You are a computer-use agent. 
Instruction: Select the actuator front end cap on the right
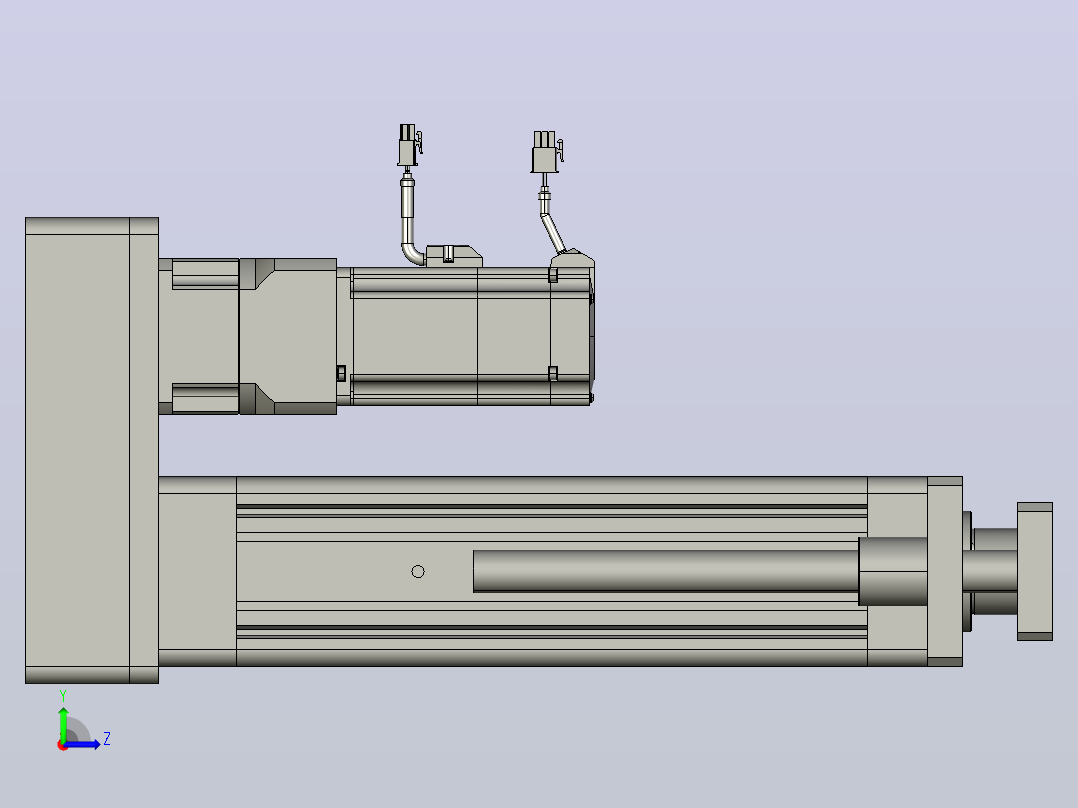[x=945, y=571]
